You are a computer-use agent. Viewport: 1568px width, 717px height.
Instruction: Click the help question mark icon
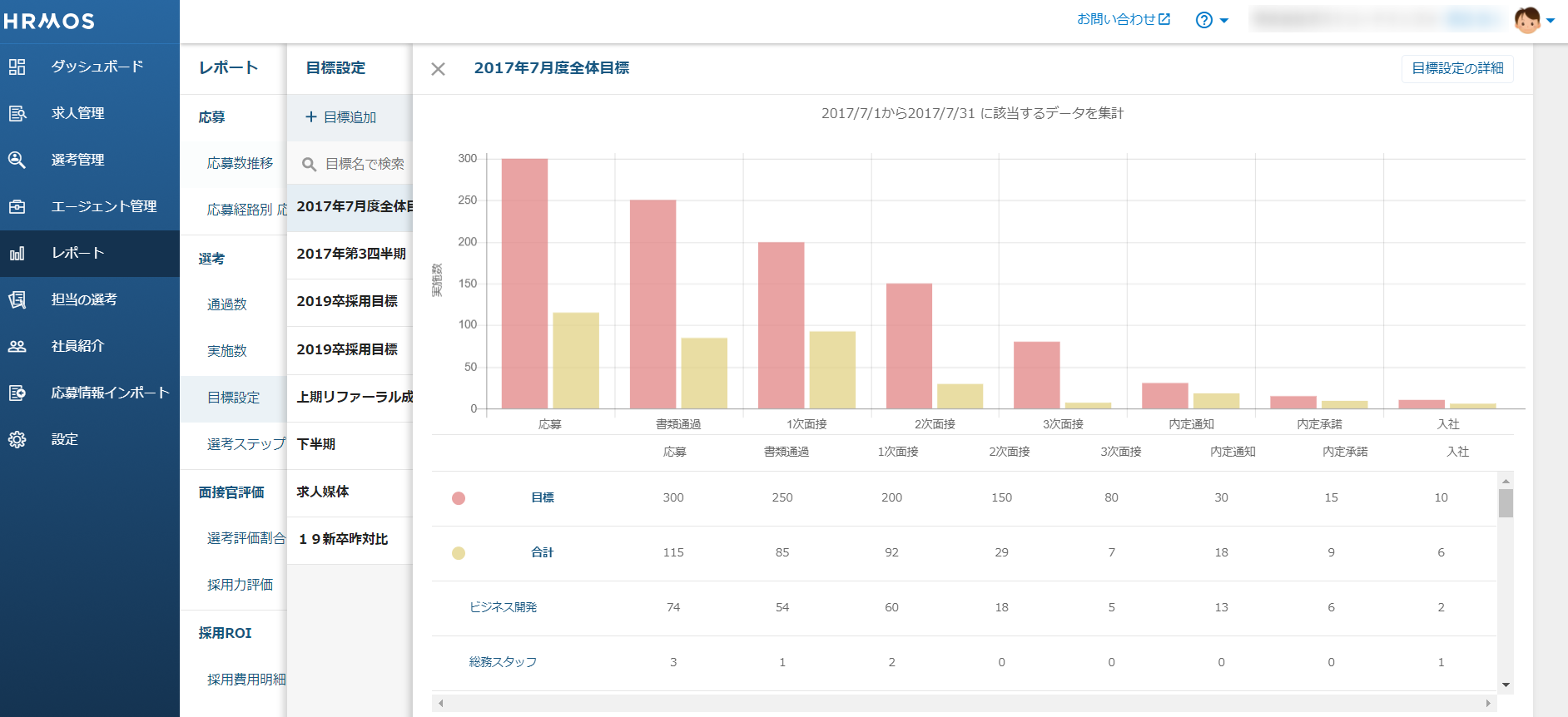click(x=1203, y=20)
